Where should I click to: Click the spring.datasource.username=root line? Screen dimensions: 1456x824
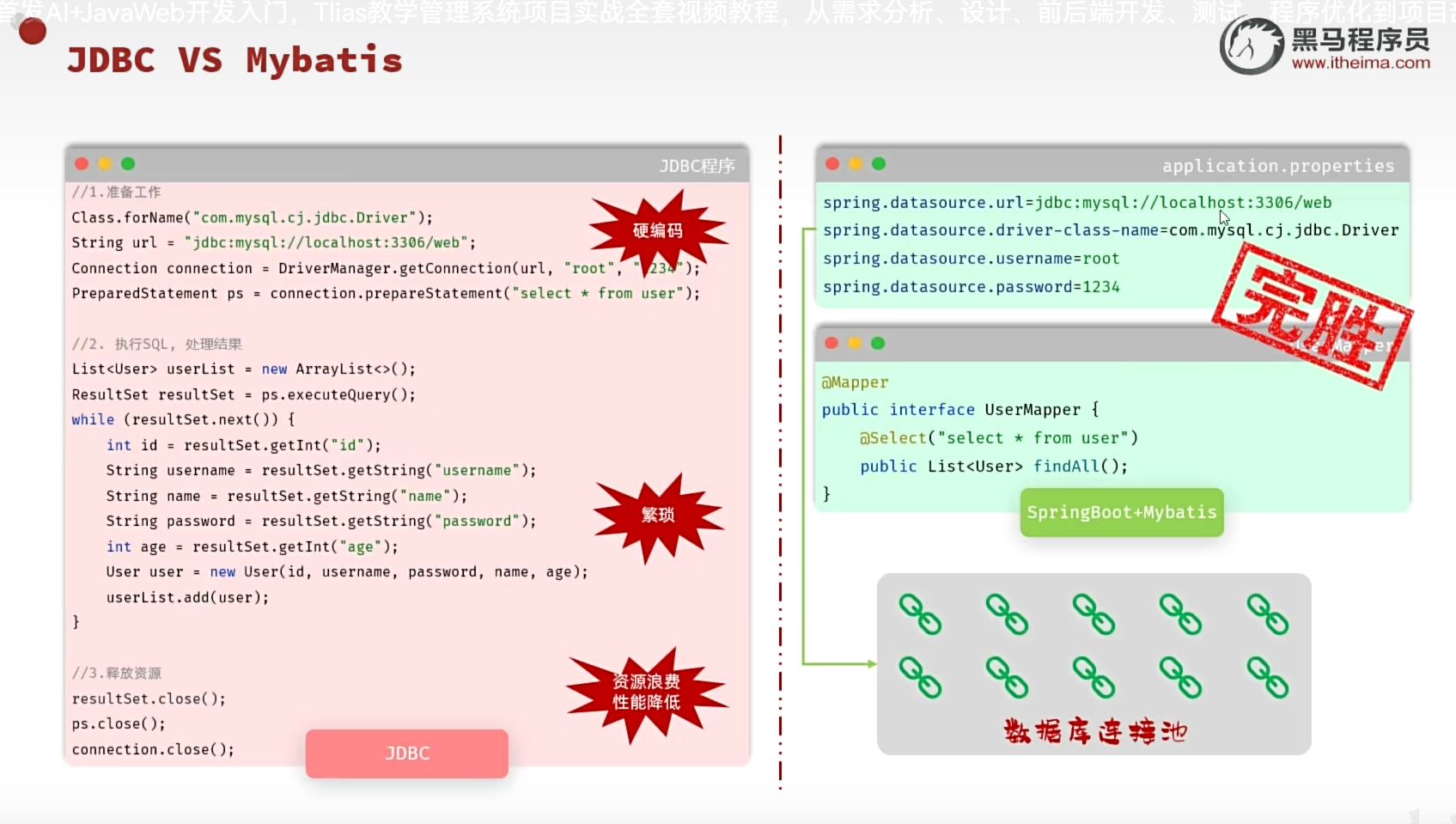pyautogui.click(x=972, y=259)
